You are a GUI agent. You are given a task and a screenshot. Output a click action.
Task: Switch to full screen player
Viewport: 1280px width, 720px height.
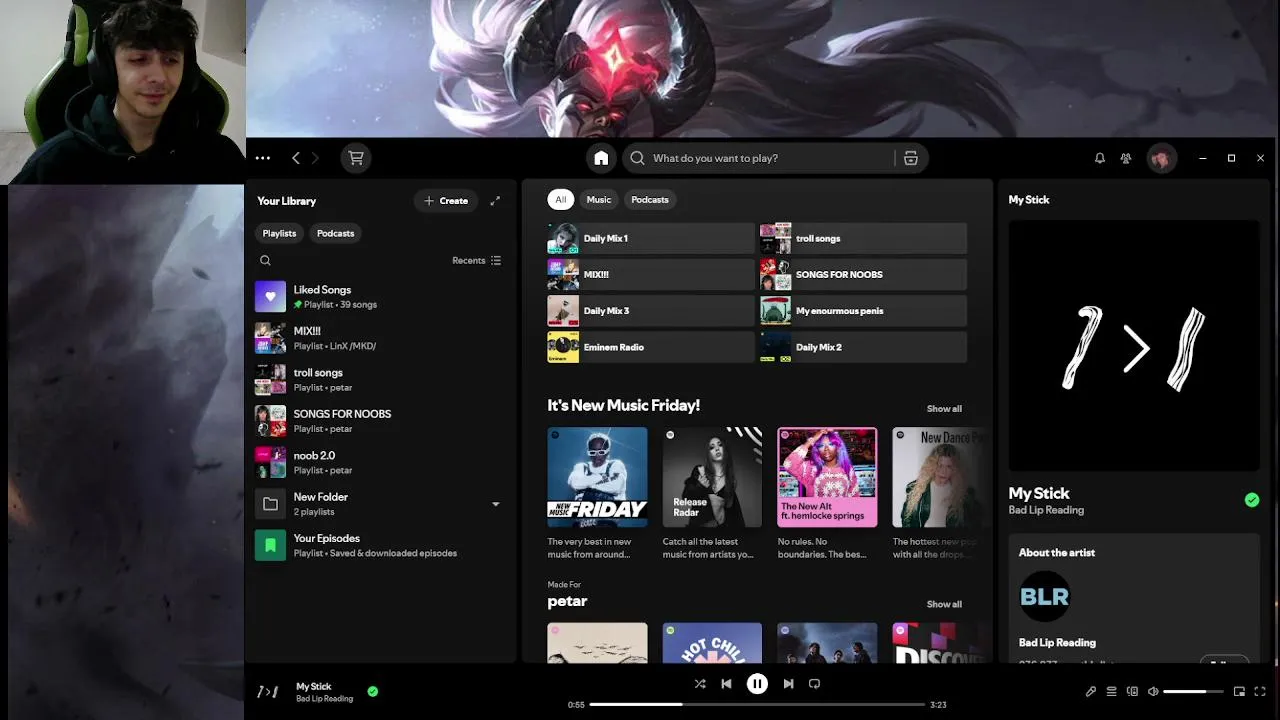pos(1260,691)
